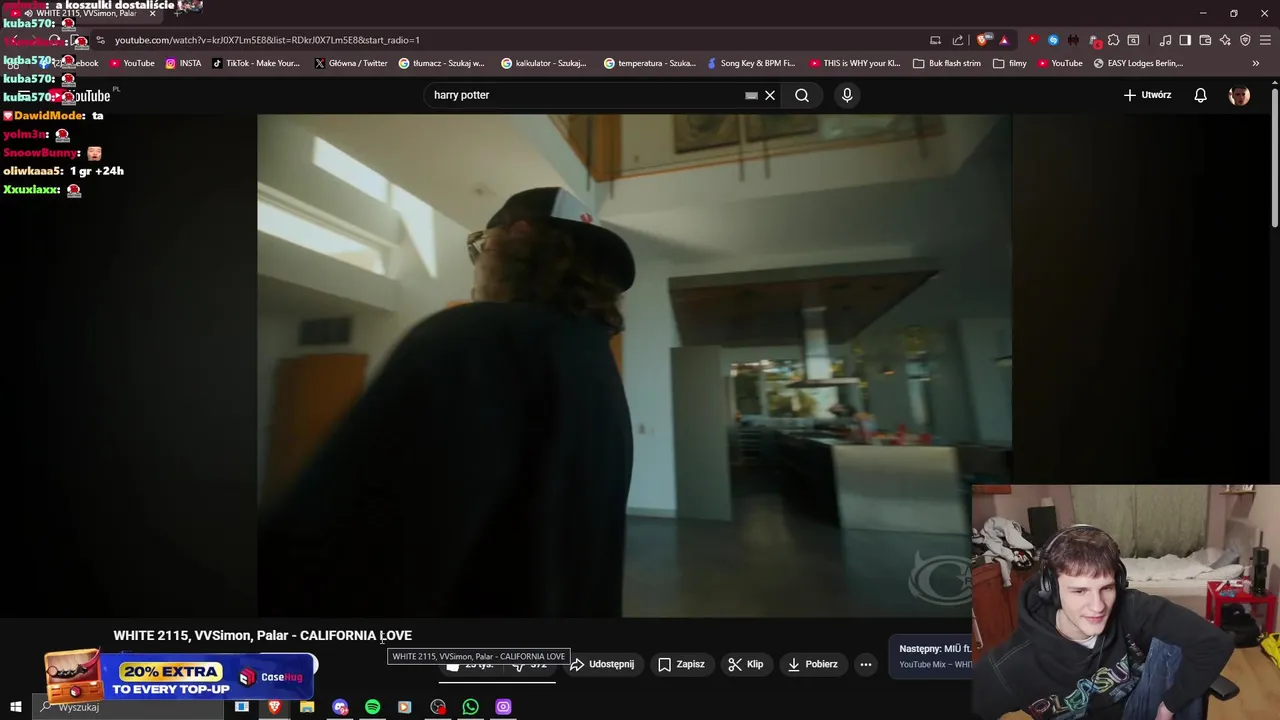Download video with the Pobierz button
This screenshot has height=720, width=1280.
pyautogui.click(x=812, y=664)
